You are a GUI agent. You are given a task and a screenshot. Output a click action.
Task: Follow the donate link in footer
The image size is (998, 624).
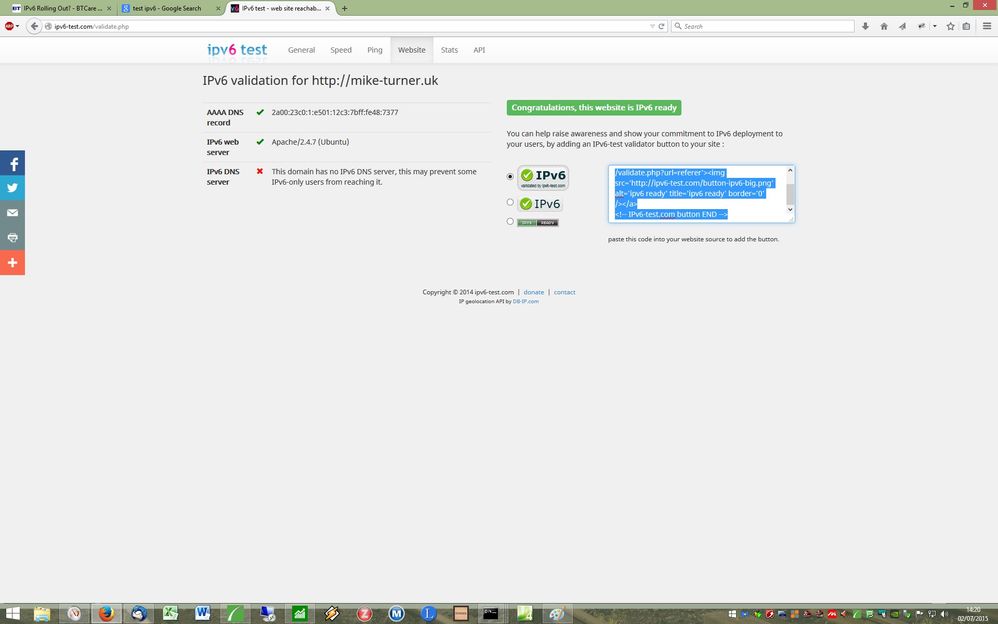533,292
